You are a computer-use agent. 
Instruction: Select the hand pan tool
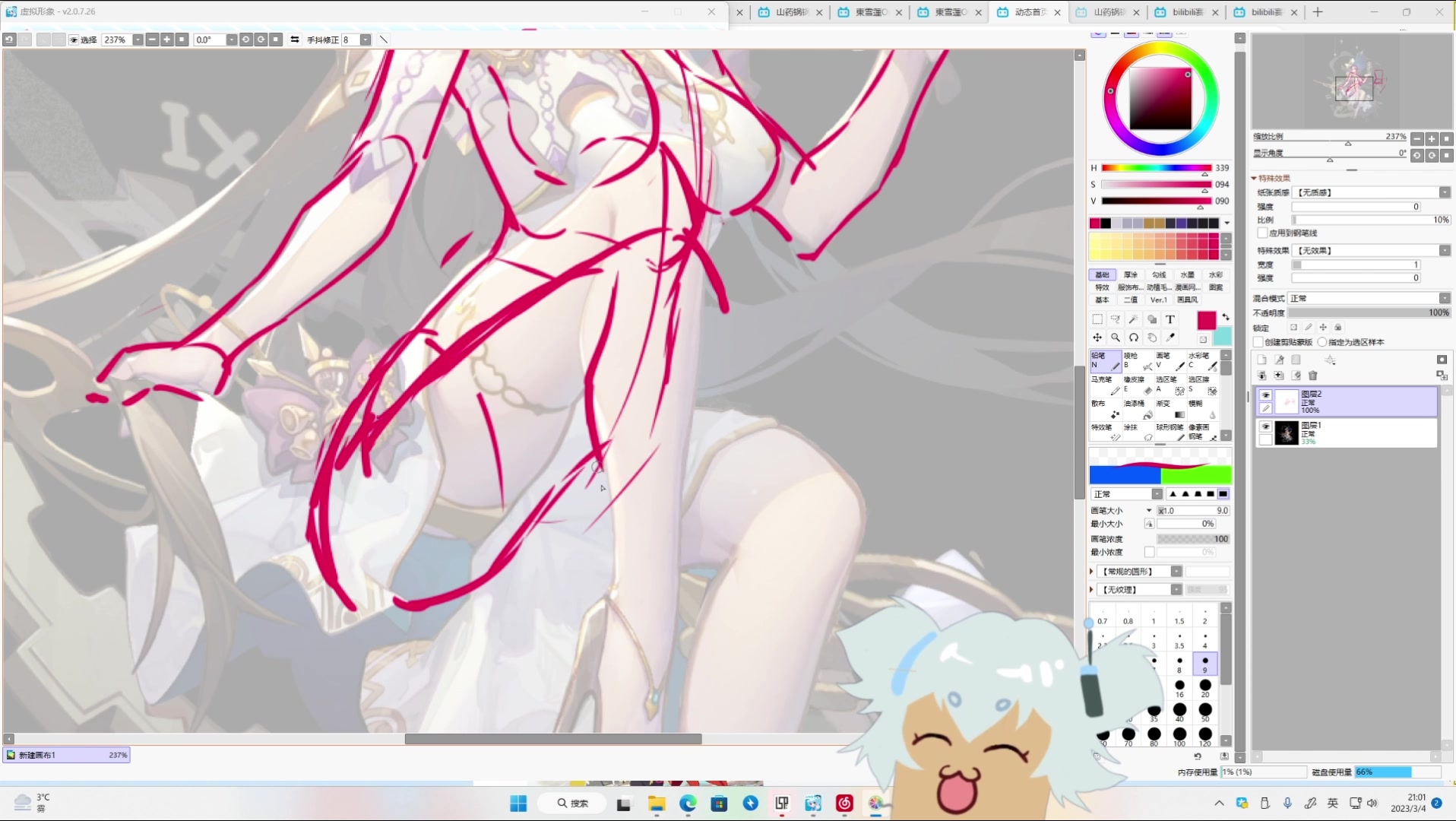[x=1152, y=338]
